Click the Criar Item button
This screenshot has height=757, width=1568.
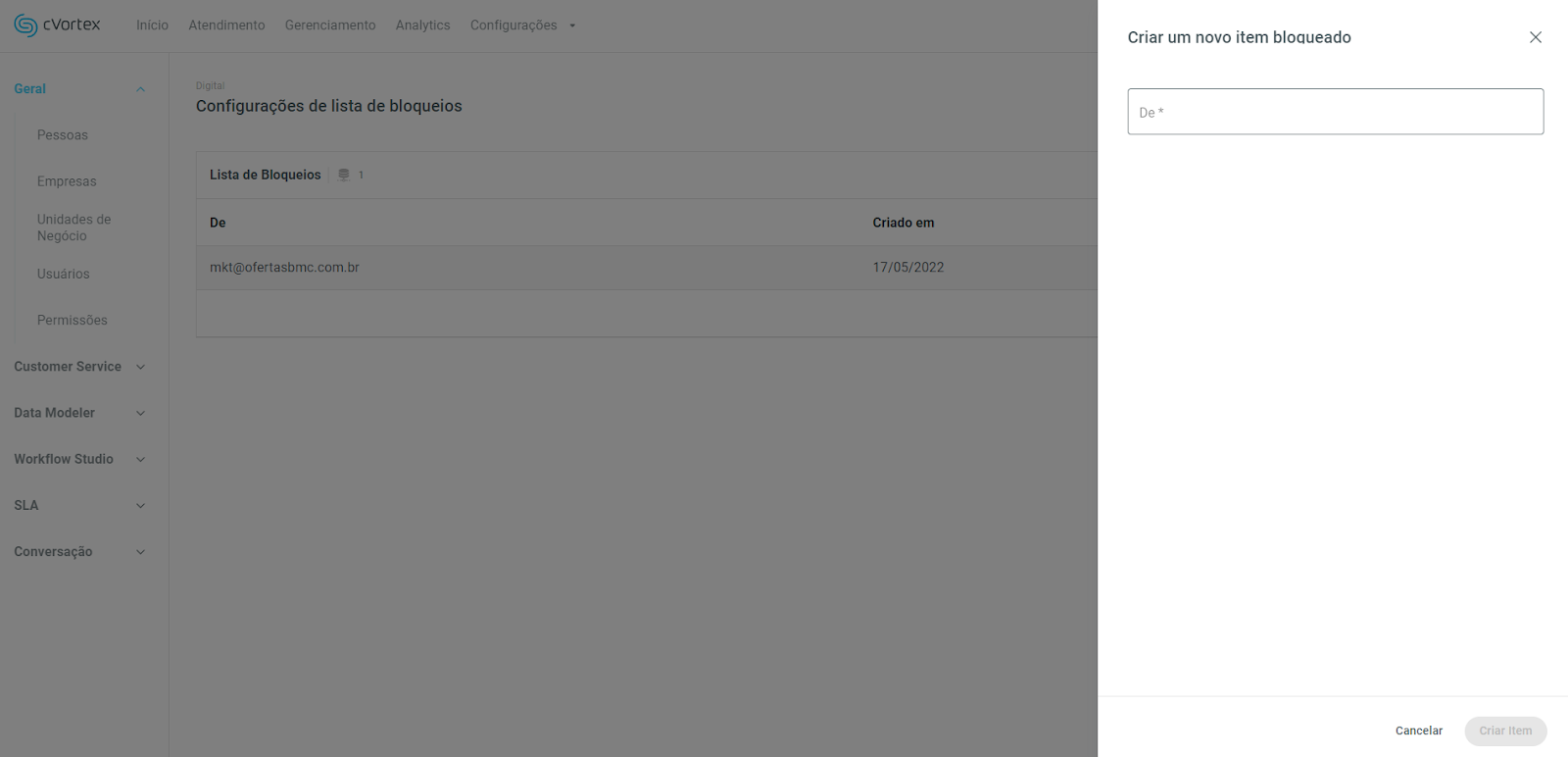pos(1504,731)
